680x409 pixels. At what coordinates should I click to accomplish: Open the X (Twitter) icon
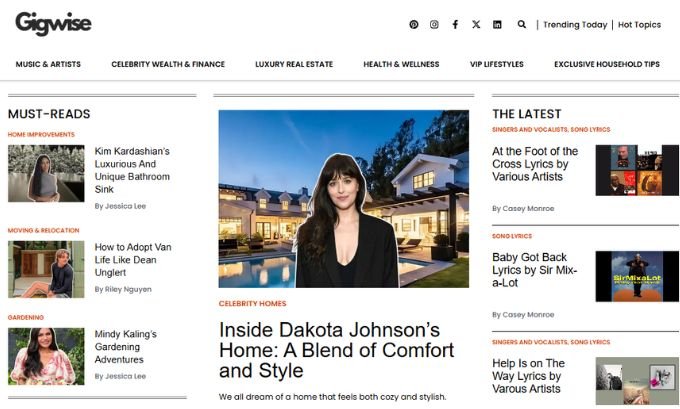click(476, 24)
